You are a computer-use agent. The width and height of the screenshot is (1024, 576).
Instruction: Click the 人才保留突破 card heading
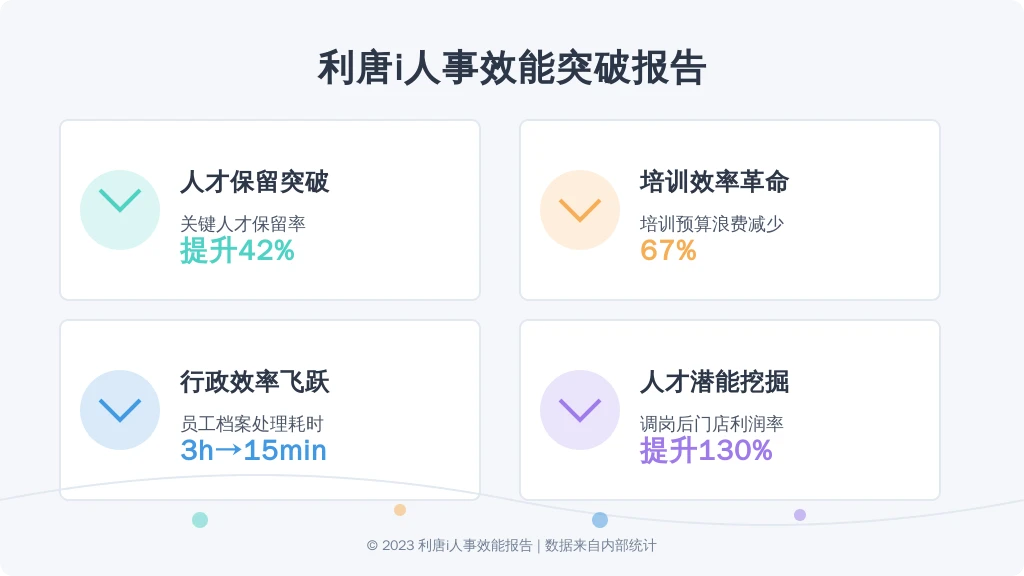coord(255,182)
